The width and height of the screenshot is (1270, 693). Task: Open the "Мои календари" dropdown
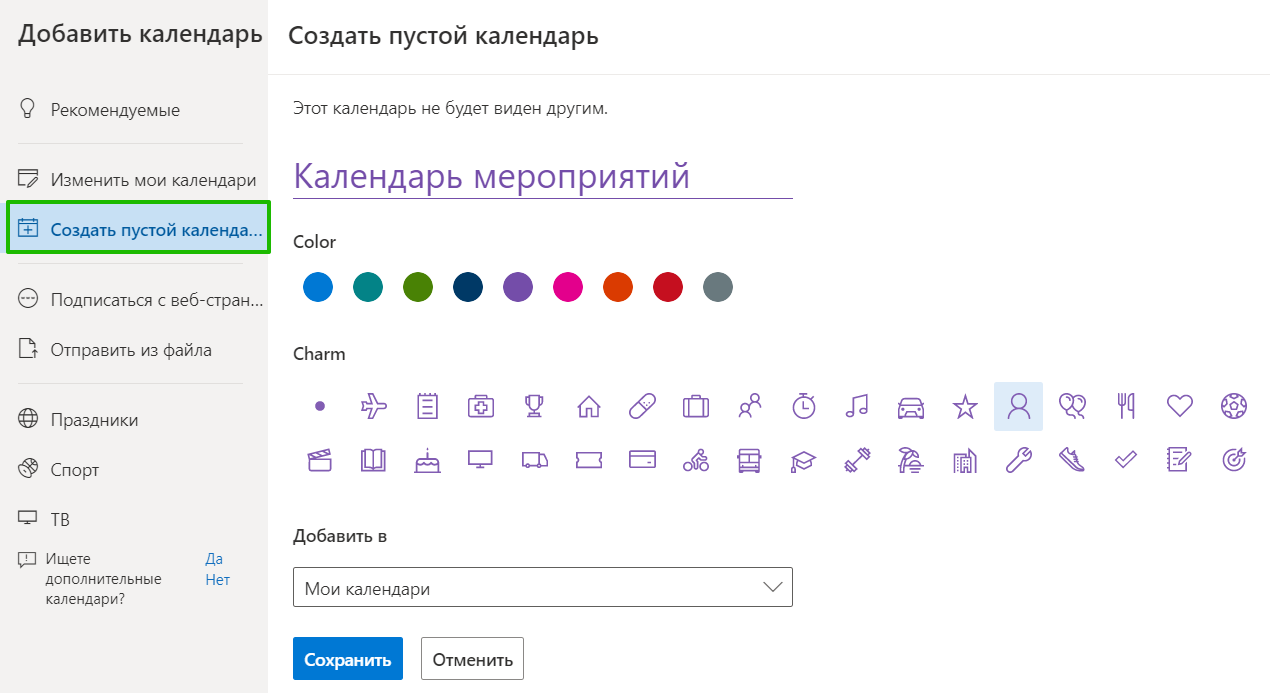point(542,588)
